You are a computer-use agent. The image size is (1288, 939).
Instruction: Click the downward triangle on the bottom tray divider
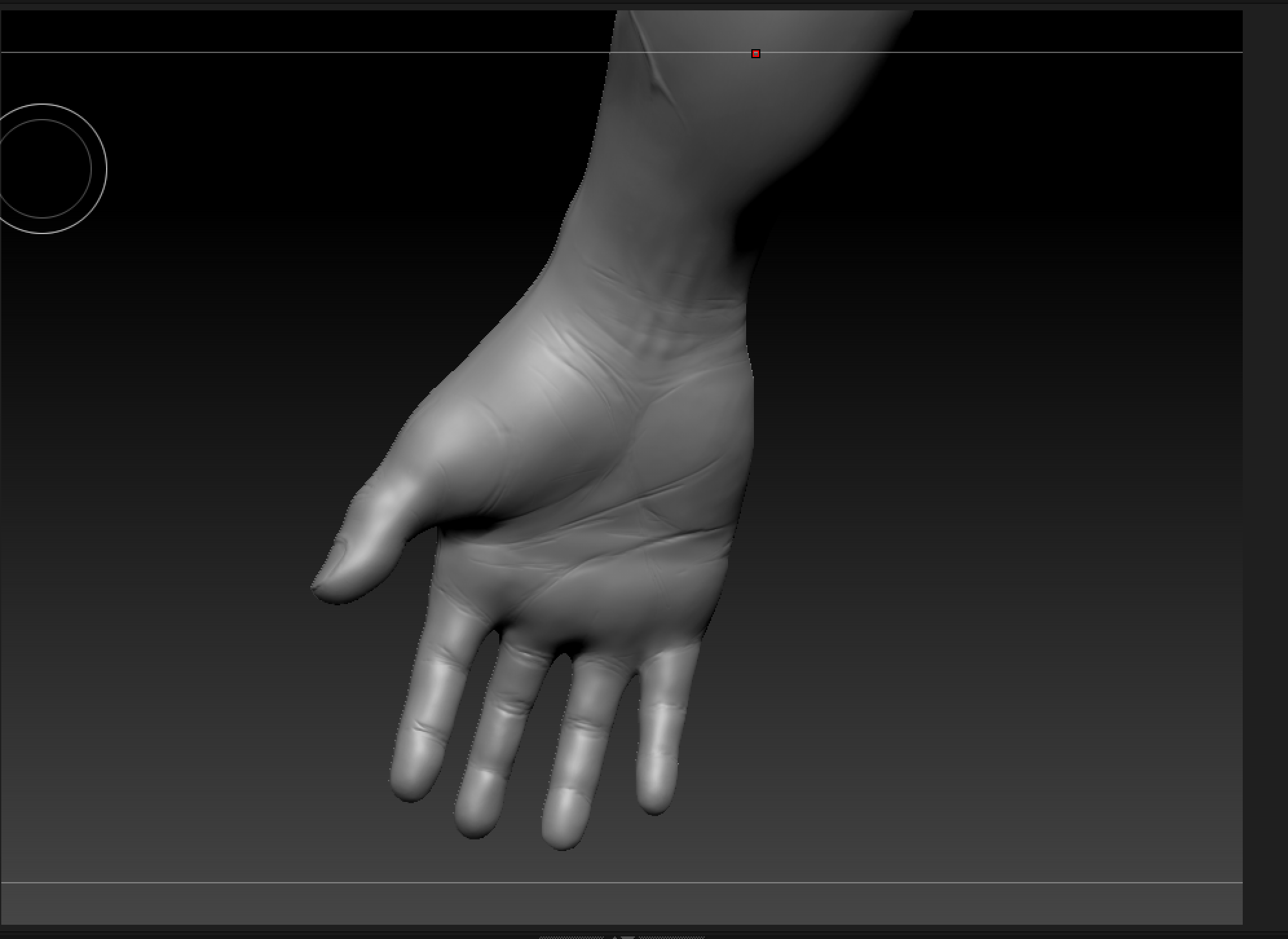[628, 937]
